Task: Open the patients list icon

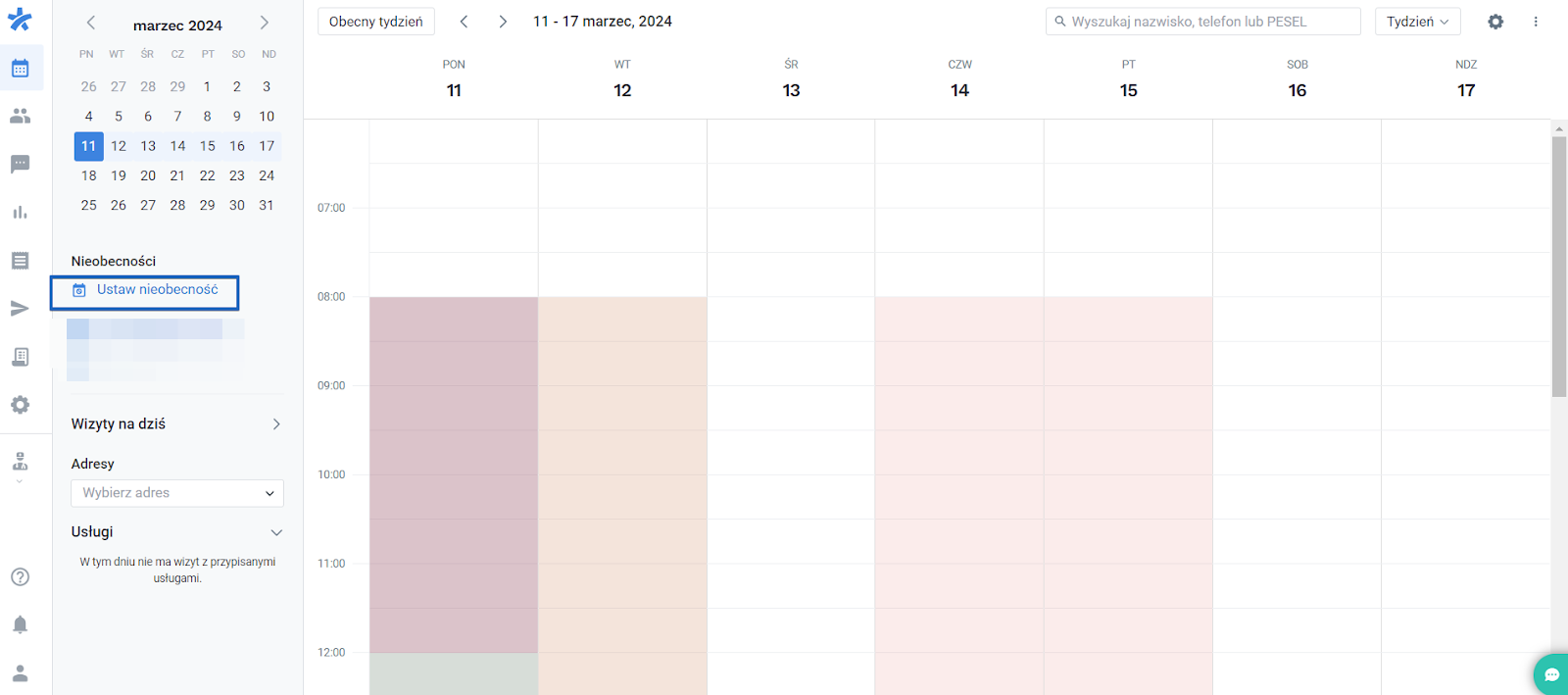Action: point(20,116)
